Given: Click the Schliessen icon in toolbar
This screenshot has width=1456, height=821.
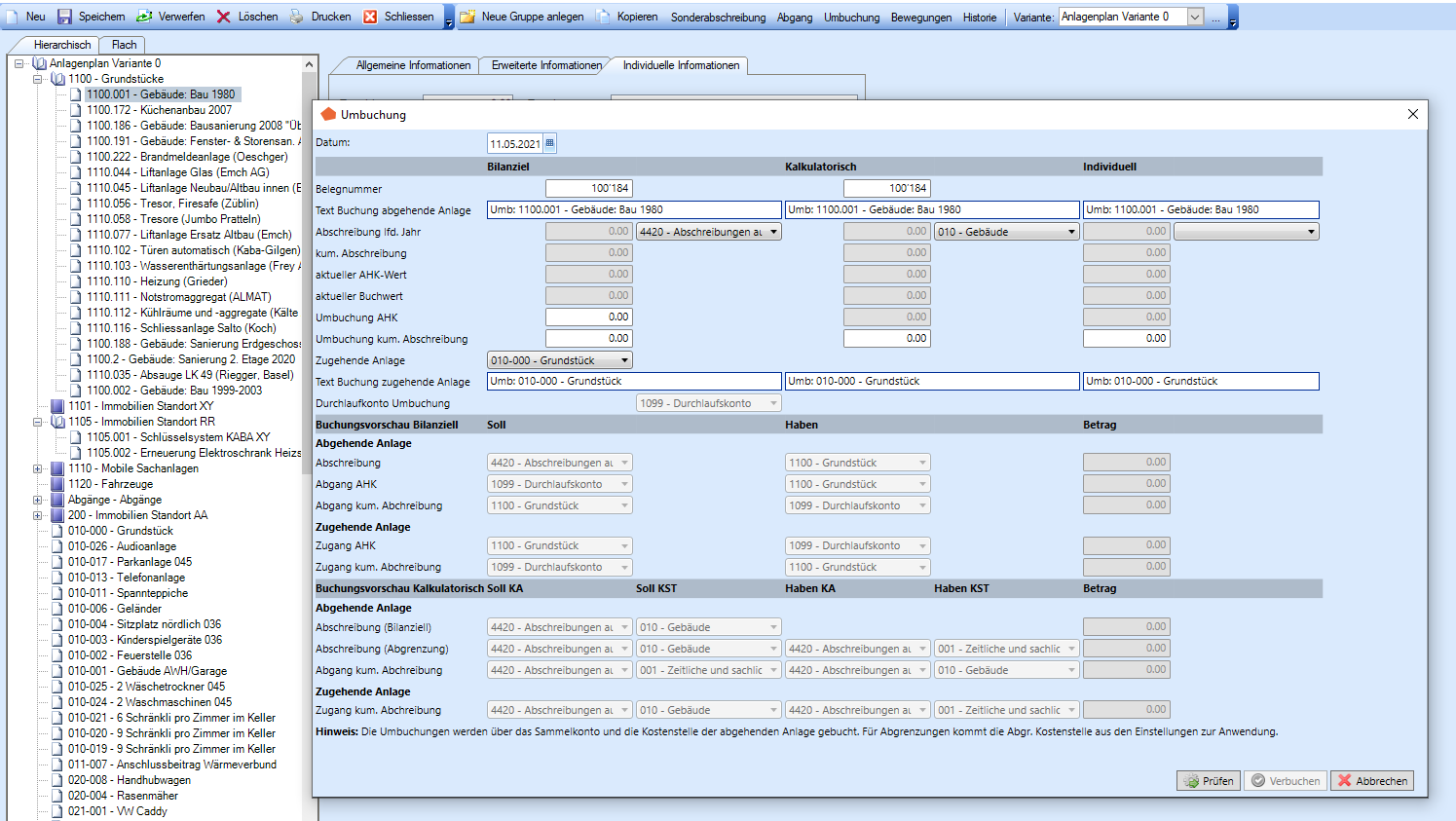Looking at the screenshot, I should [370, 17].
